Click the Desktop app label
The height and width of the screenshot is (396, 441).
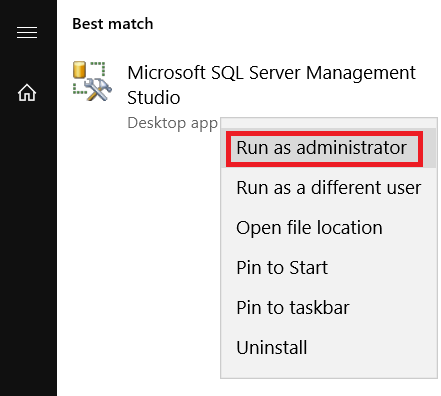[x=172, y=123]
